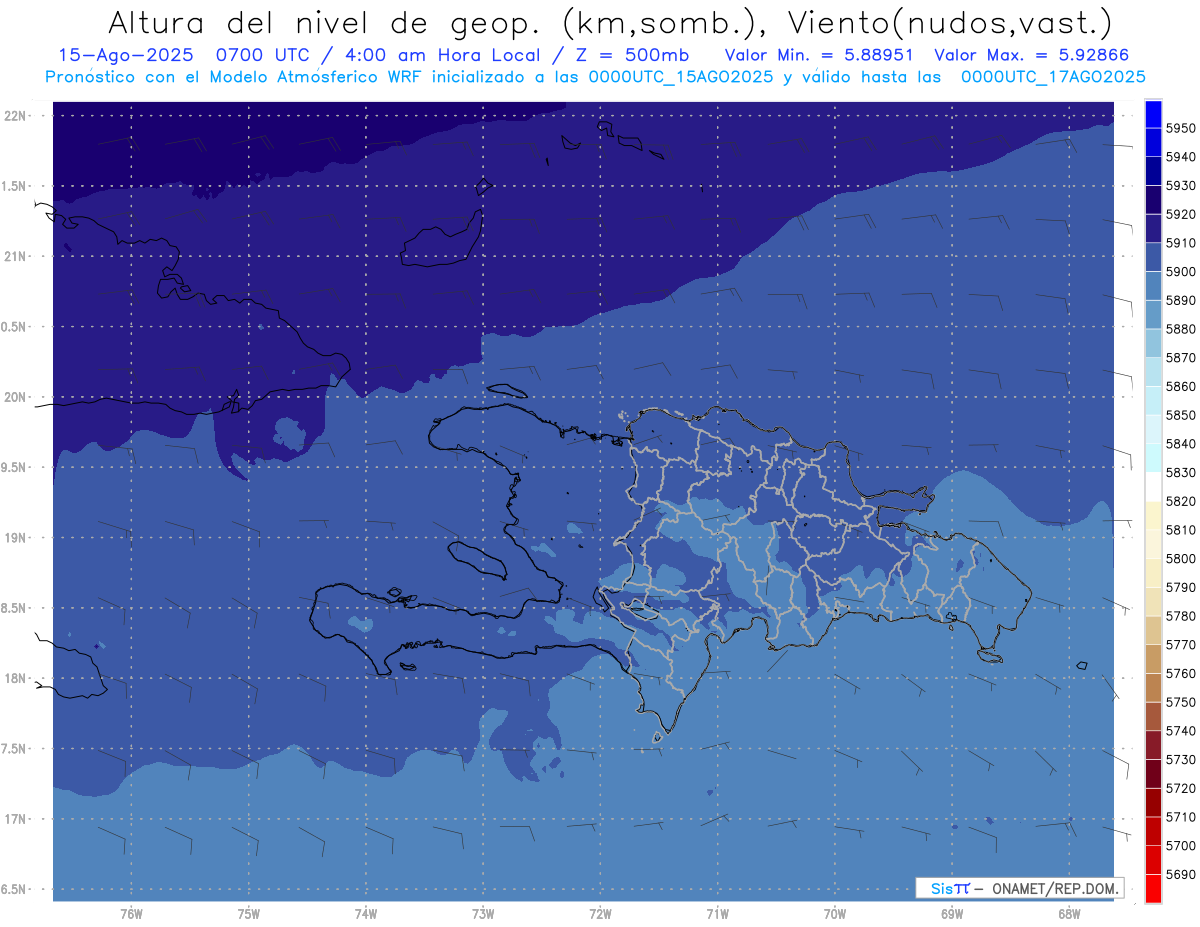Select the valid-until time '0000UTC_17AGO2025'
The width and height of the screenshot is (1200, 927).
pos(1053,77)
